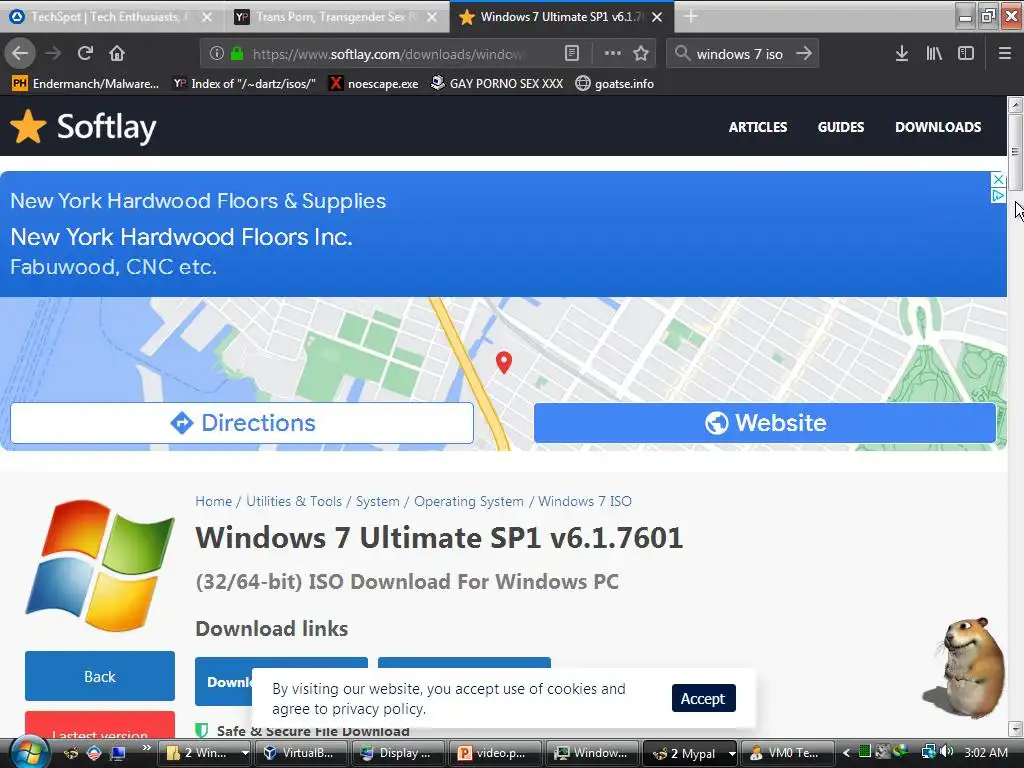This screenshot has height=768, width=1024.
Task: Click the page scrollbar down arrow
Action: click(x=1015, y=729)
